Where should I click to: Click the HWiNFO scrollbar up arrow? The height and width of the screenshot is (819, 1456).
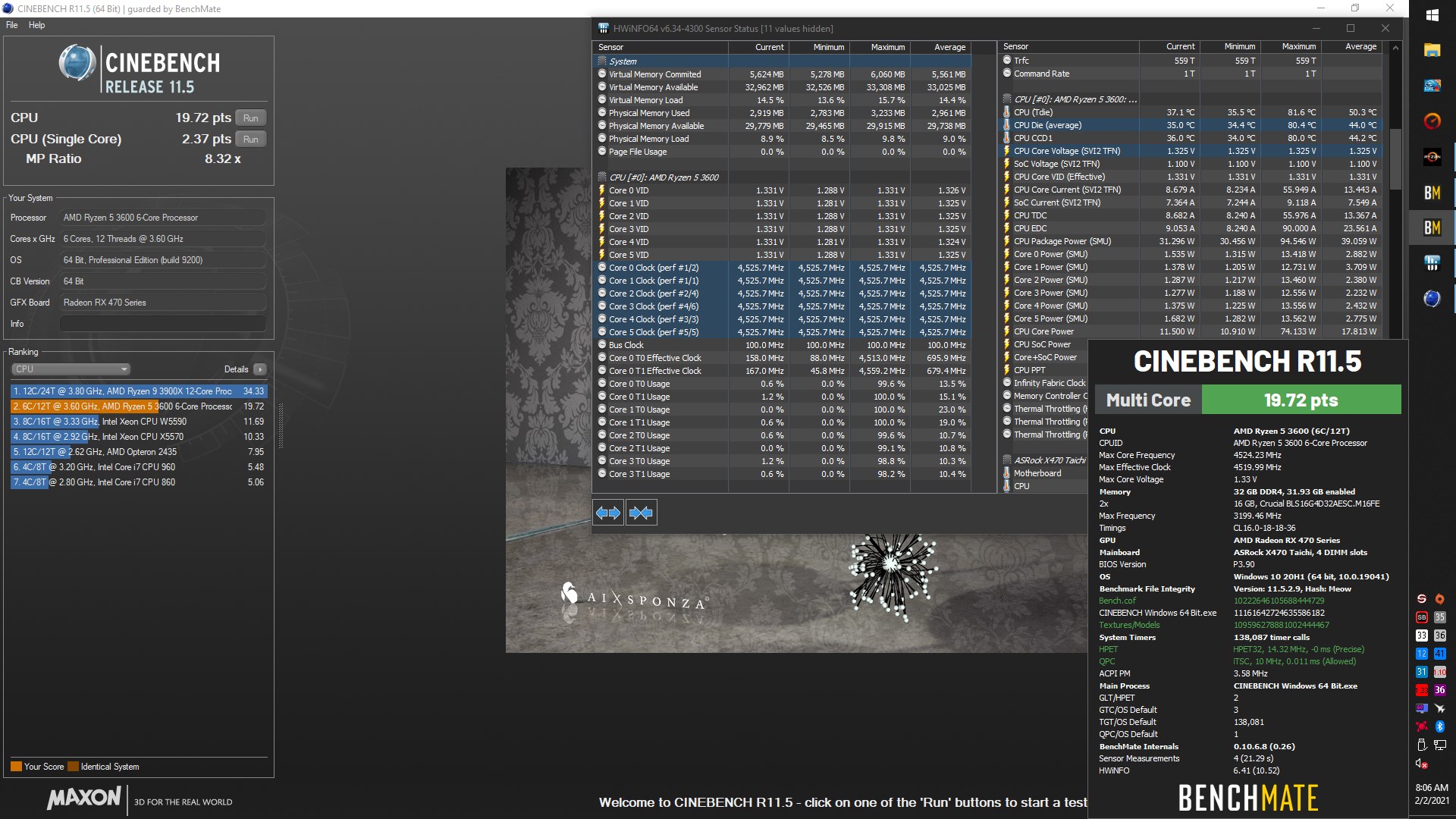(1395, 48)
